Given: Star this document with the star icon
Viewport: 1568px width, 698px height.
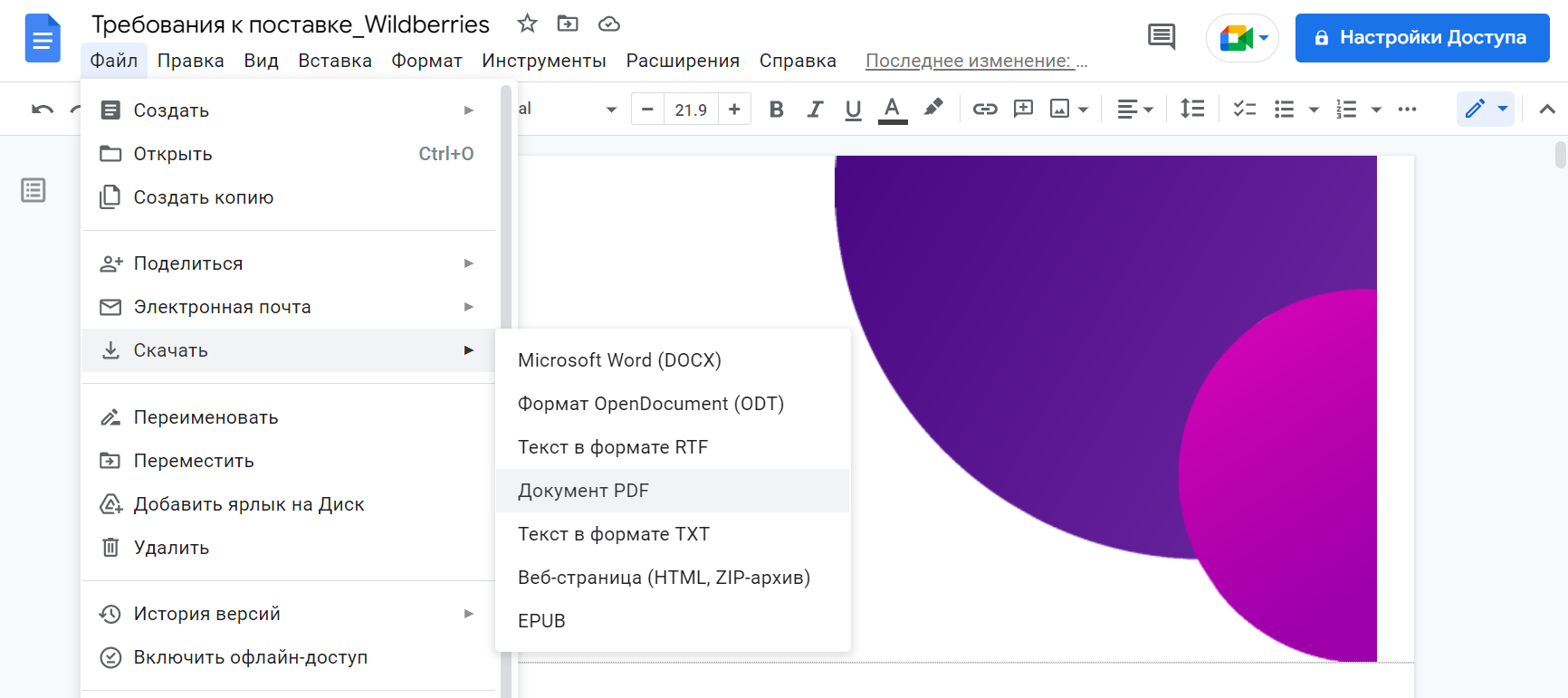Looking at the screenshot, I should click(x=527, y=24).
